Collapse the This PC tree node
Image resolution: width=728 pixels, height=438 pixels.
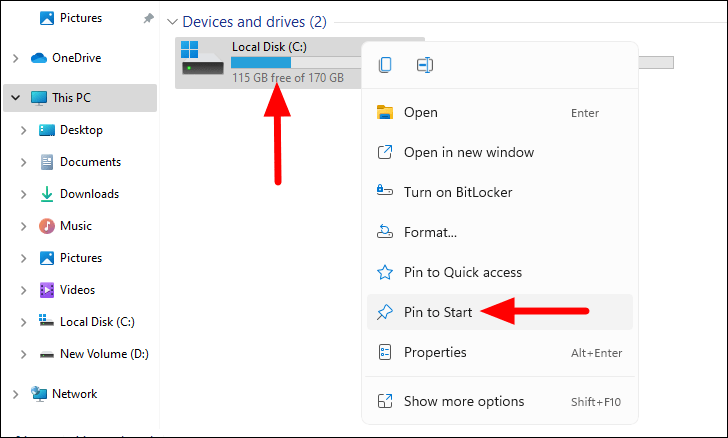(15, 98)
